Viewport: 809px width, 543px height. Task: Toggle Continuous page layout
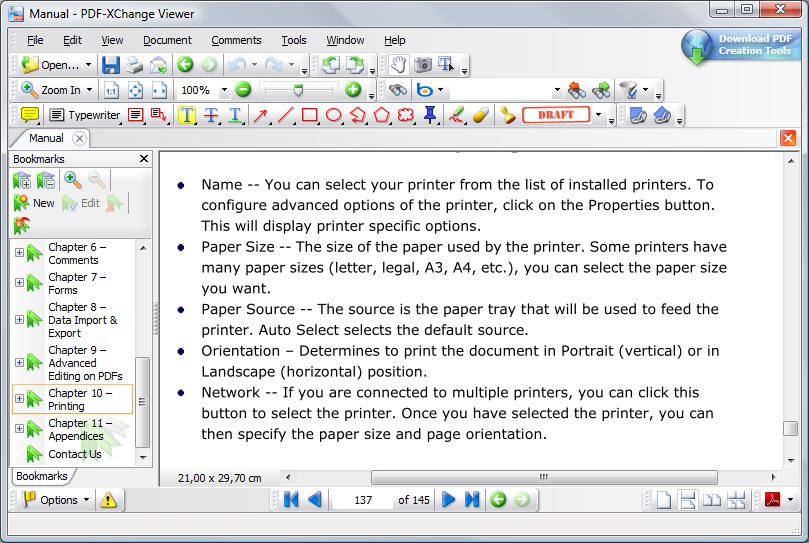[688, 500]
